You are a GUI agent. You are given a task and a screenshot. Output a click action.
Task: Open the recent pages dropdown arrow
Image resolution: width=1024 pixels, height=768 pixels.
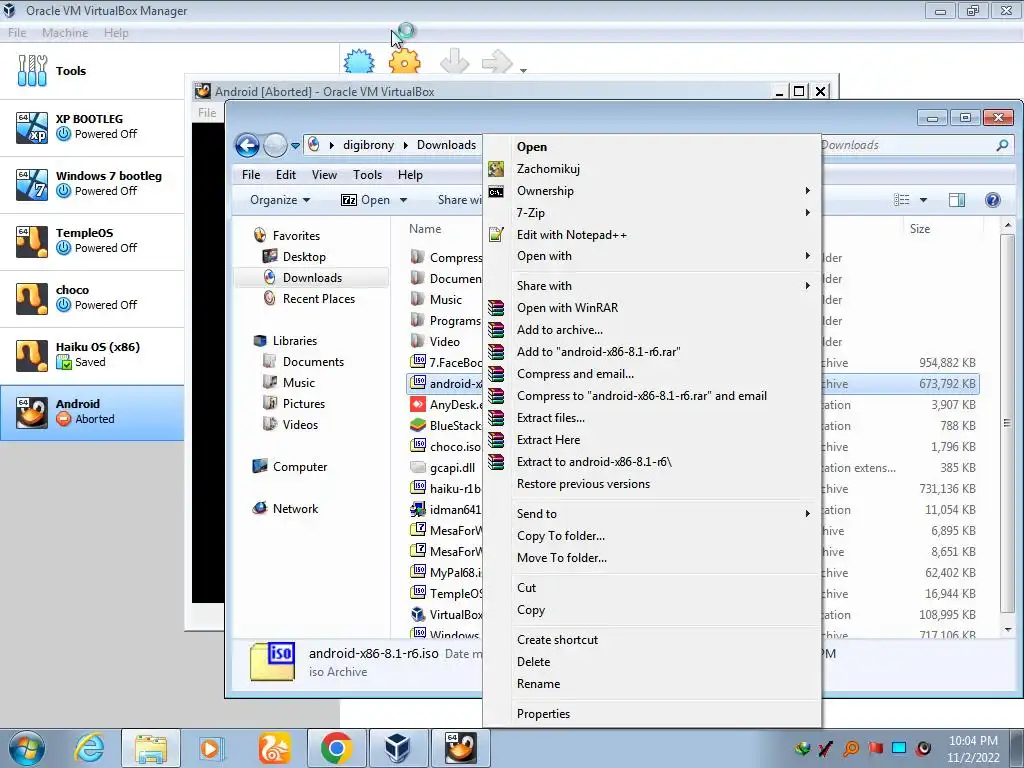(295, 146)
